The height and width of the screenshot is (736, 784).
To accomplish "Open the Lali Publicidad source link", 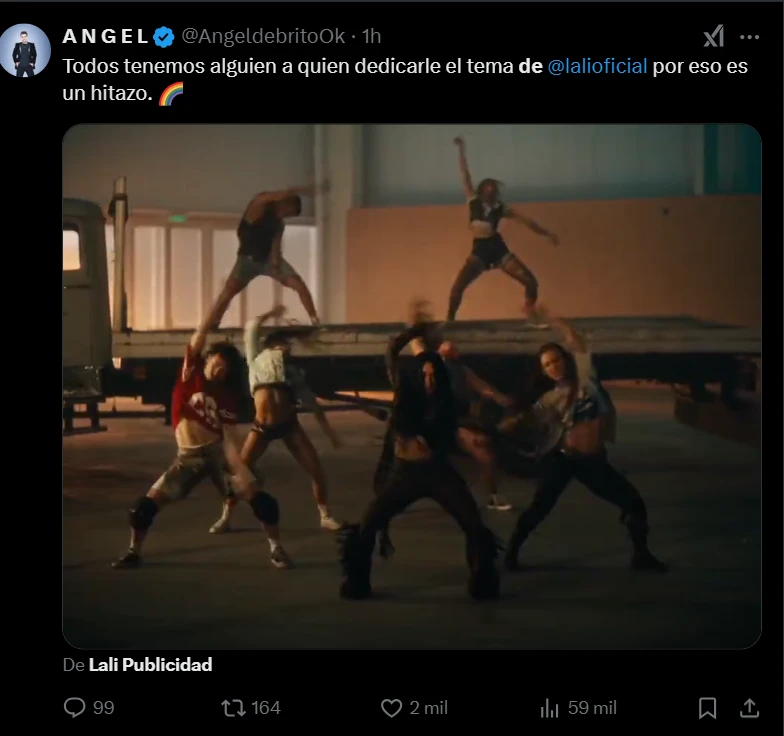I will click(150, 665).
